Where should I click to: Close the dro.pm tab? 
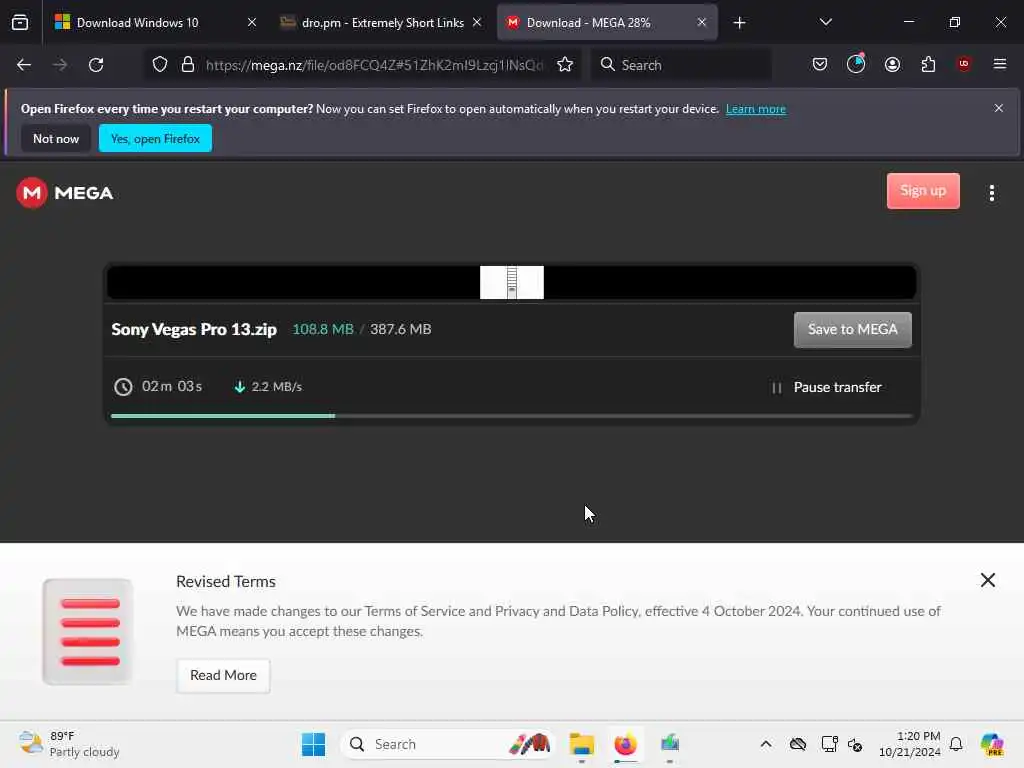click(477, 23)
